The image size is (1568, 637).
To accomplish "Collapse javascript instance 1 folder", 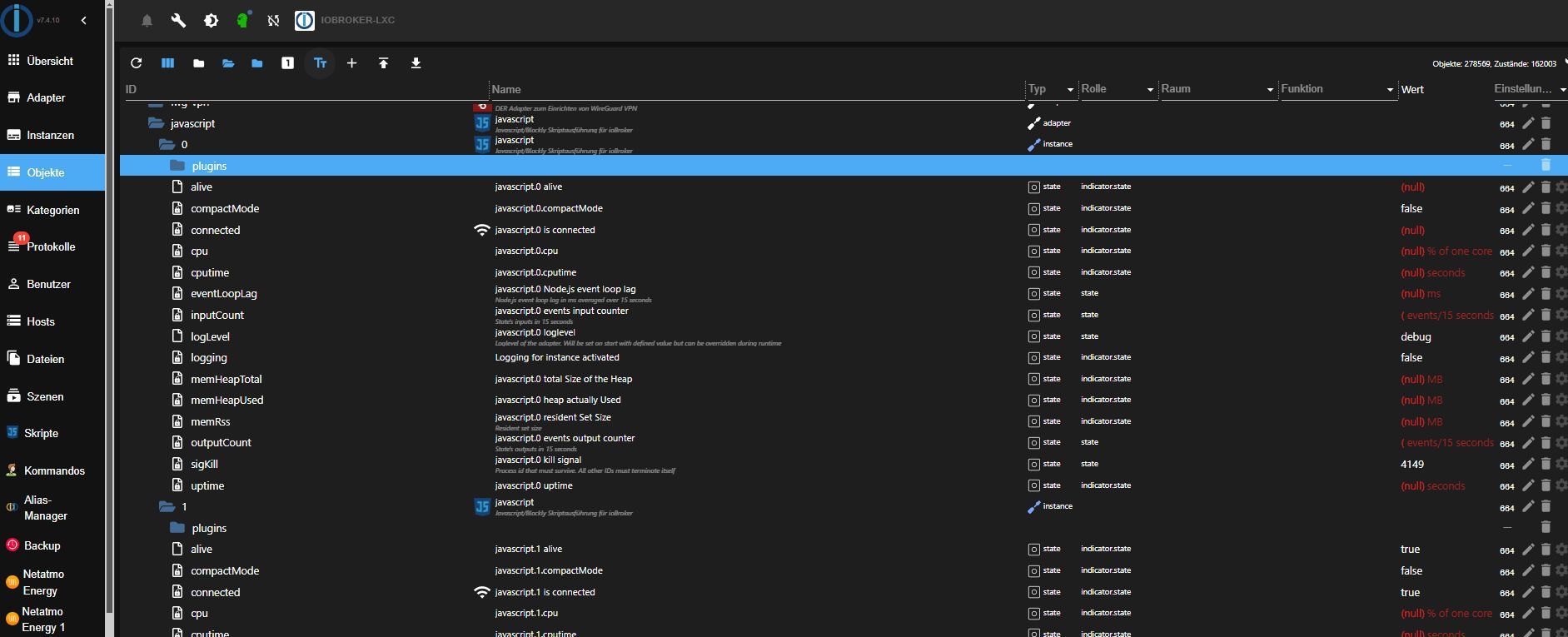I will (x=167, y=506).
